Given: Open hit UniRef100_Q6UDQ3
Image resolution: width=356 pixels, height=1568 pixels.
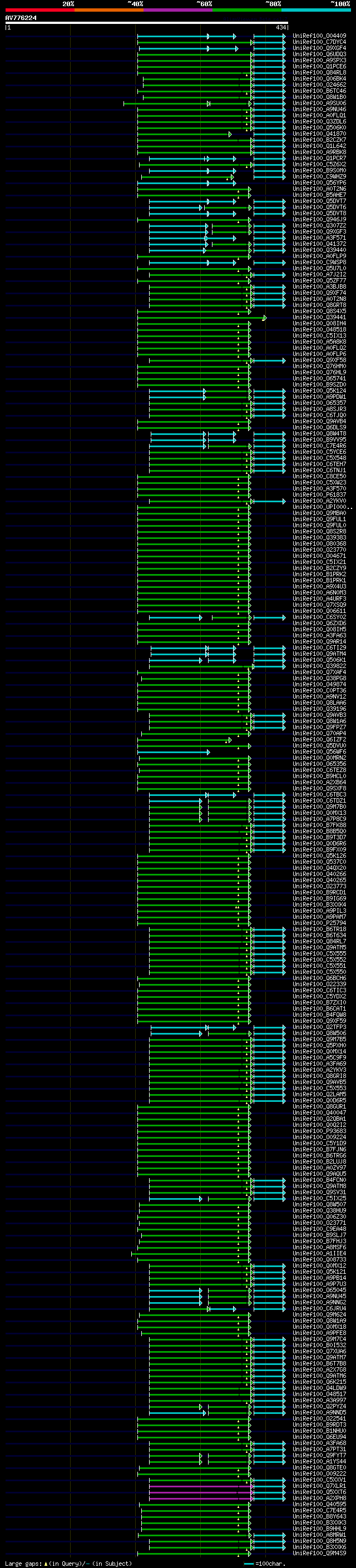Looking at the screenshot, I should (319, 54).
